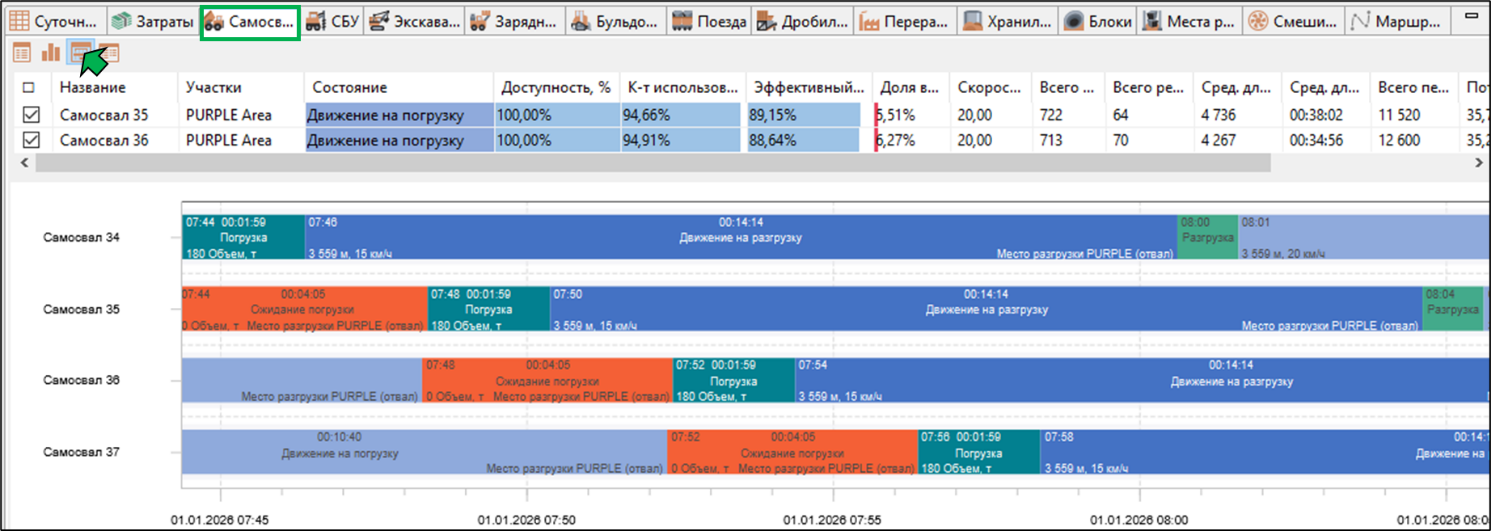Open the Блоки tab
The image size is (1491, 531).
[x=1099, y=22]
